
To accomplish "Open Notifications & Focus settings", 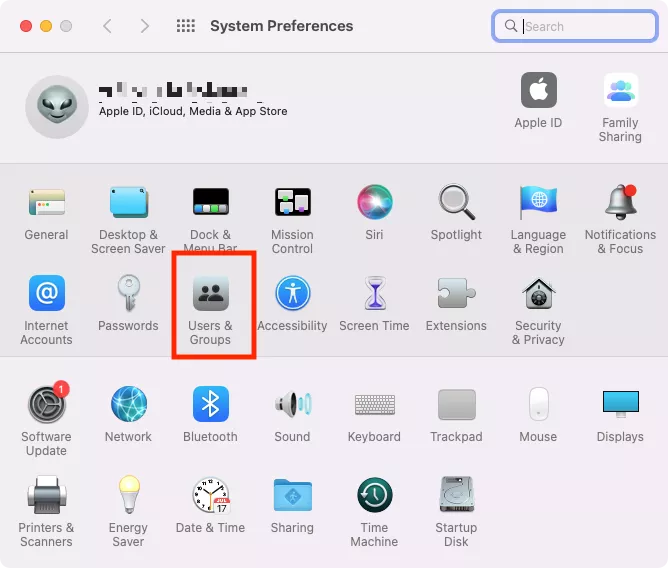I will point(620,203).
